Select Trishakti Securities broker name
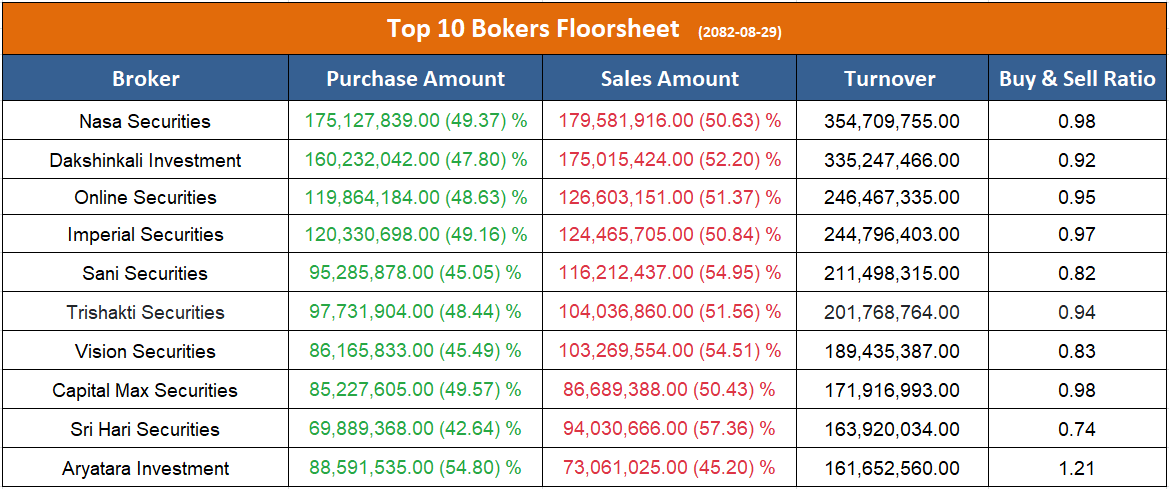The width and height of the screenshot is (1169, 489). click(x=145, y=312)
